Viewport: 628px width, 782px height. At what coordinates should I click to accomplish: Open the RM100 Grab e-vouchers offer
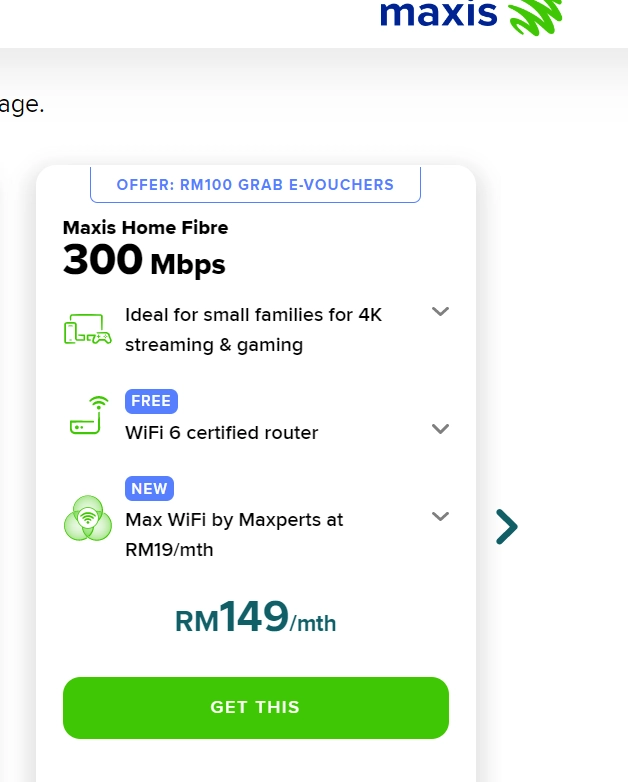point(255,185)
